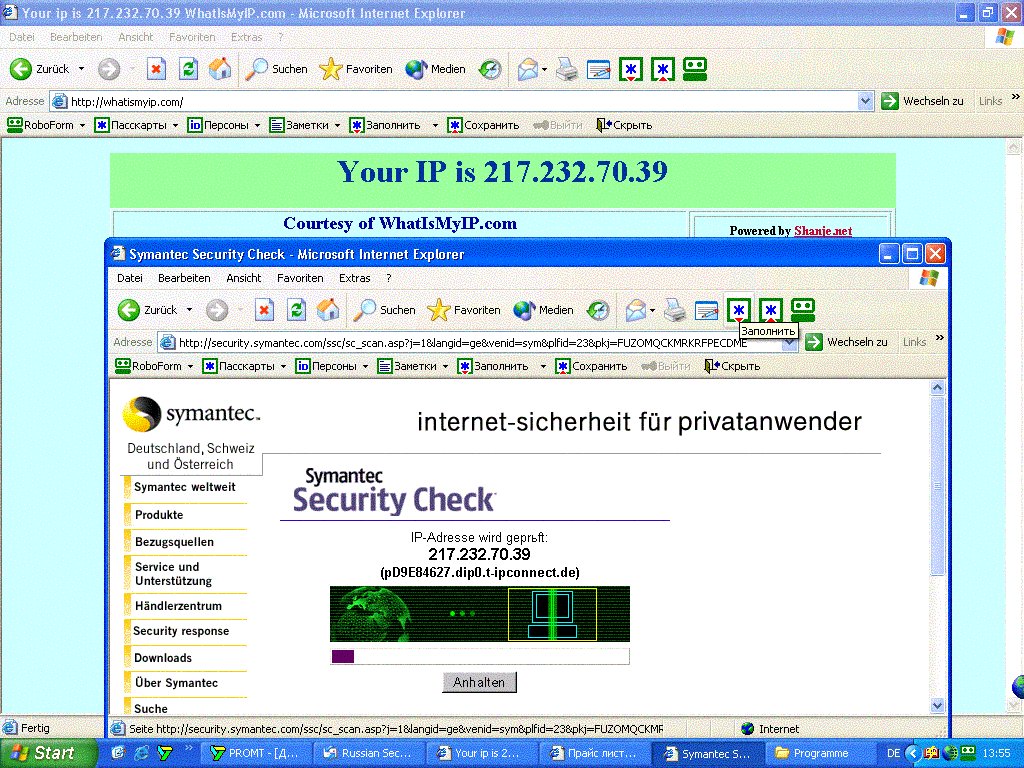Open Extras menu in Symantec window

[355, 278]
